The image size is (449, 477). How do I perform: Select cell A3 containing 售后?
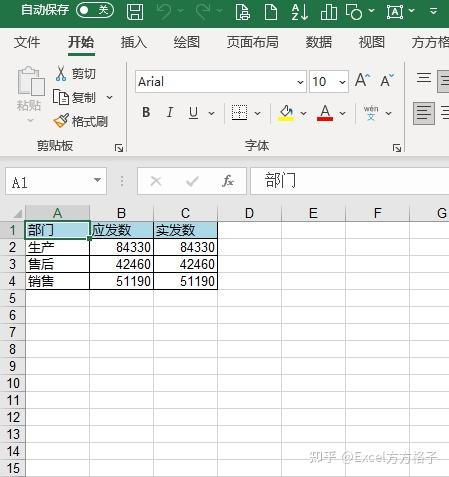point(57,264)
